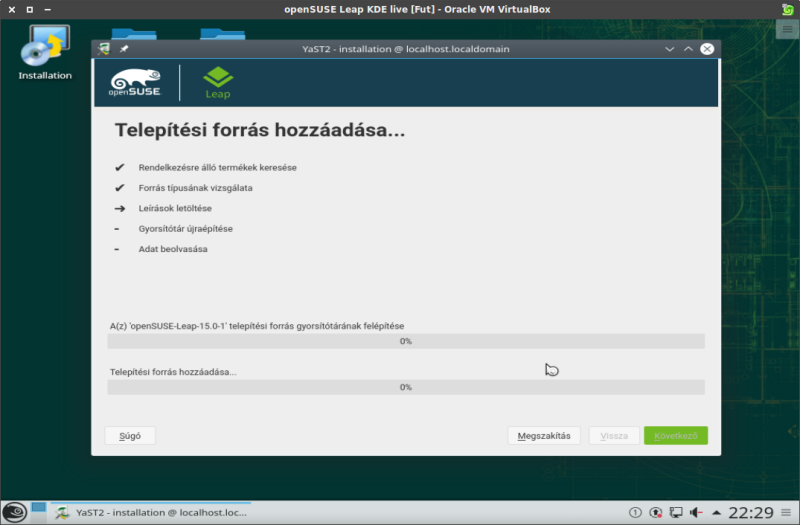Click the muted audio volume tray icon
This screenshot has height=525, width=800.
coord(696,512)
